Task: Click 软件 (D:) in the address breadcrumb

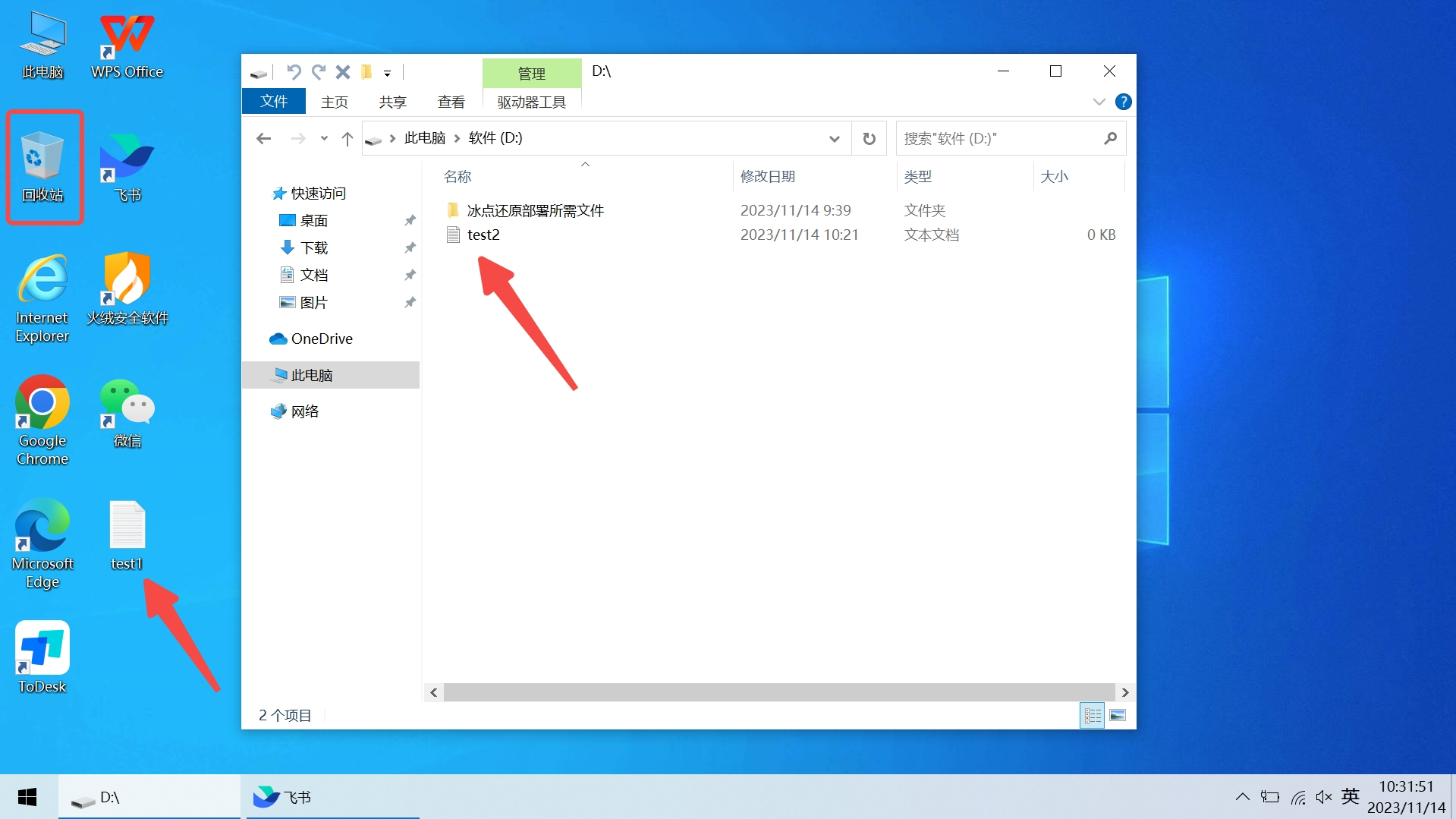Action: click(495, 138)
